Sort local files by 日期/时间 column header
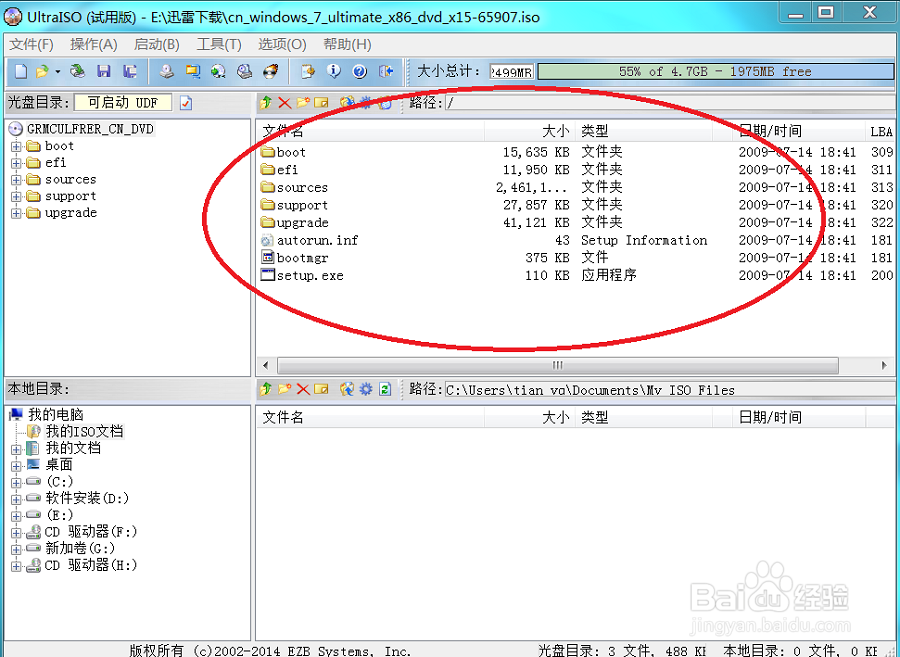This screenshot has width=900, height=657. coord(799,417)
